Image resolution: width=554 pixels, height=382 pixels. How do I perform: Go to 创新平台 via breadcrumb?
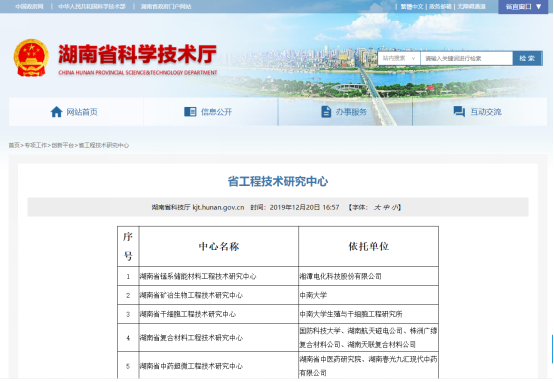[63, 145]
